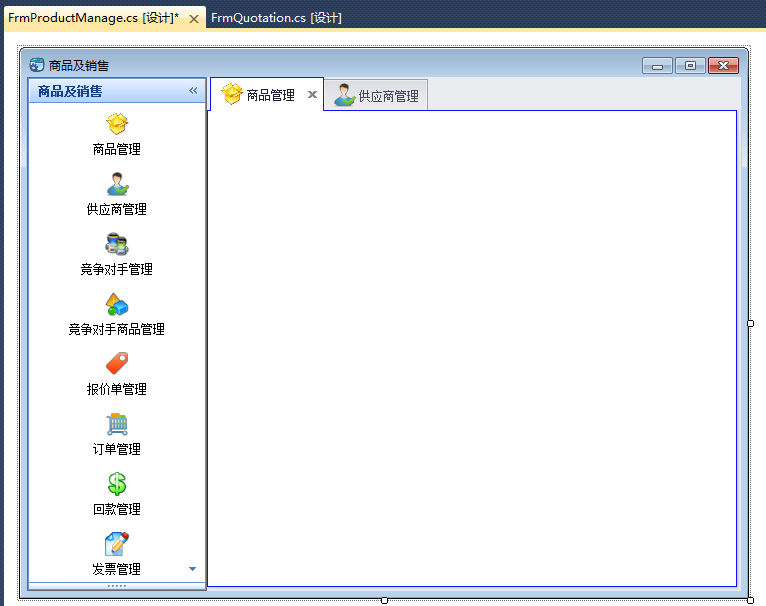Screen dimensions: 766x606
Task: Close the FrmProductManage.cs document tab
Action: click(x=194, y=19)
